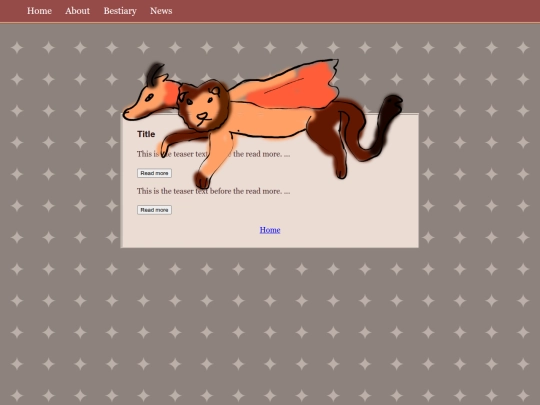Click the first Read more button under Title

[154, 173]
